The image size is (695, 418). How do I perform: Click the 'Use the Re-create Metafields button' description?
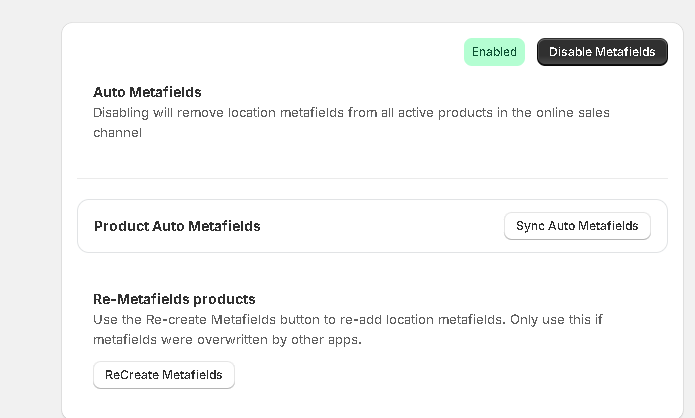[x=348, y=329]
